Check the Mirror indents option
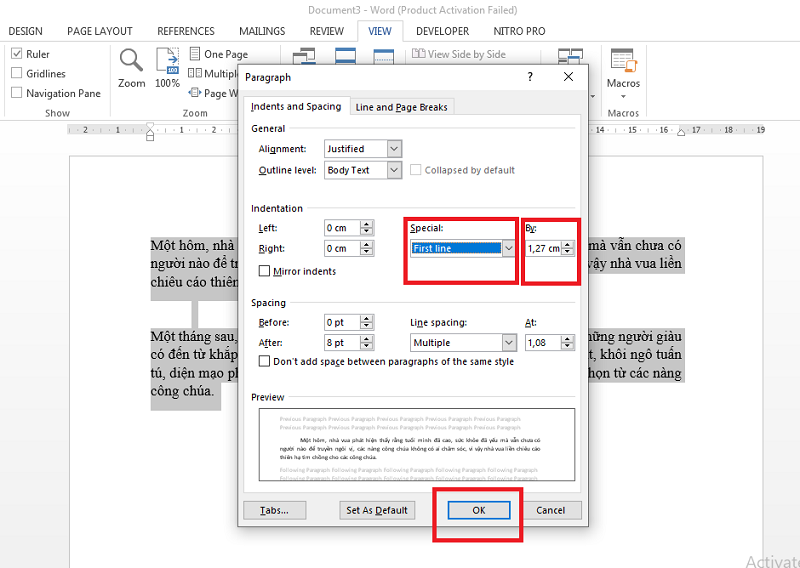Screen dimensions: 800x568 (x=264, y=271)
